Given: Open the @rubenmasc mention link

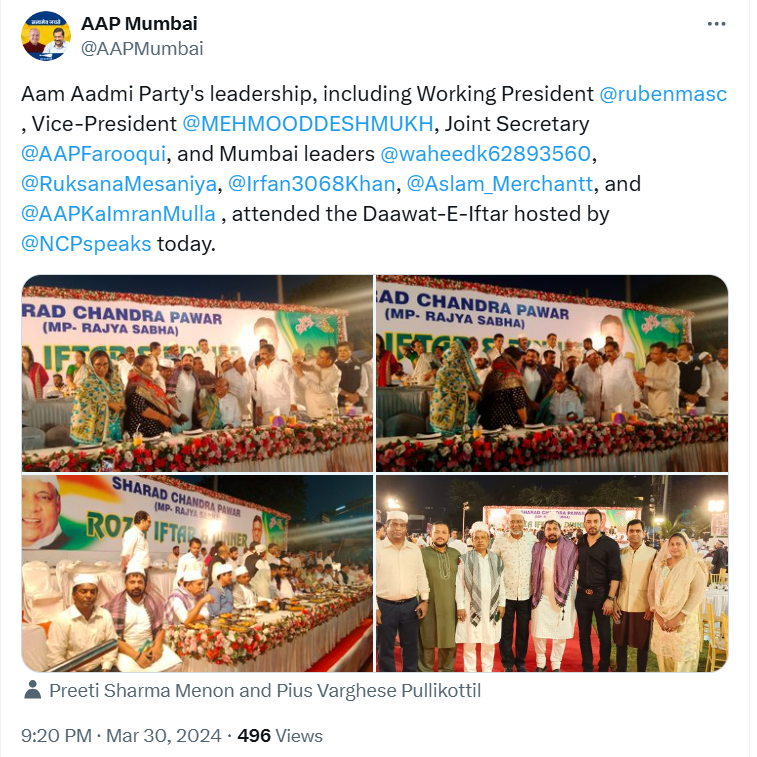Looking at the screenshot, I should [663, 94].
